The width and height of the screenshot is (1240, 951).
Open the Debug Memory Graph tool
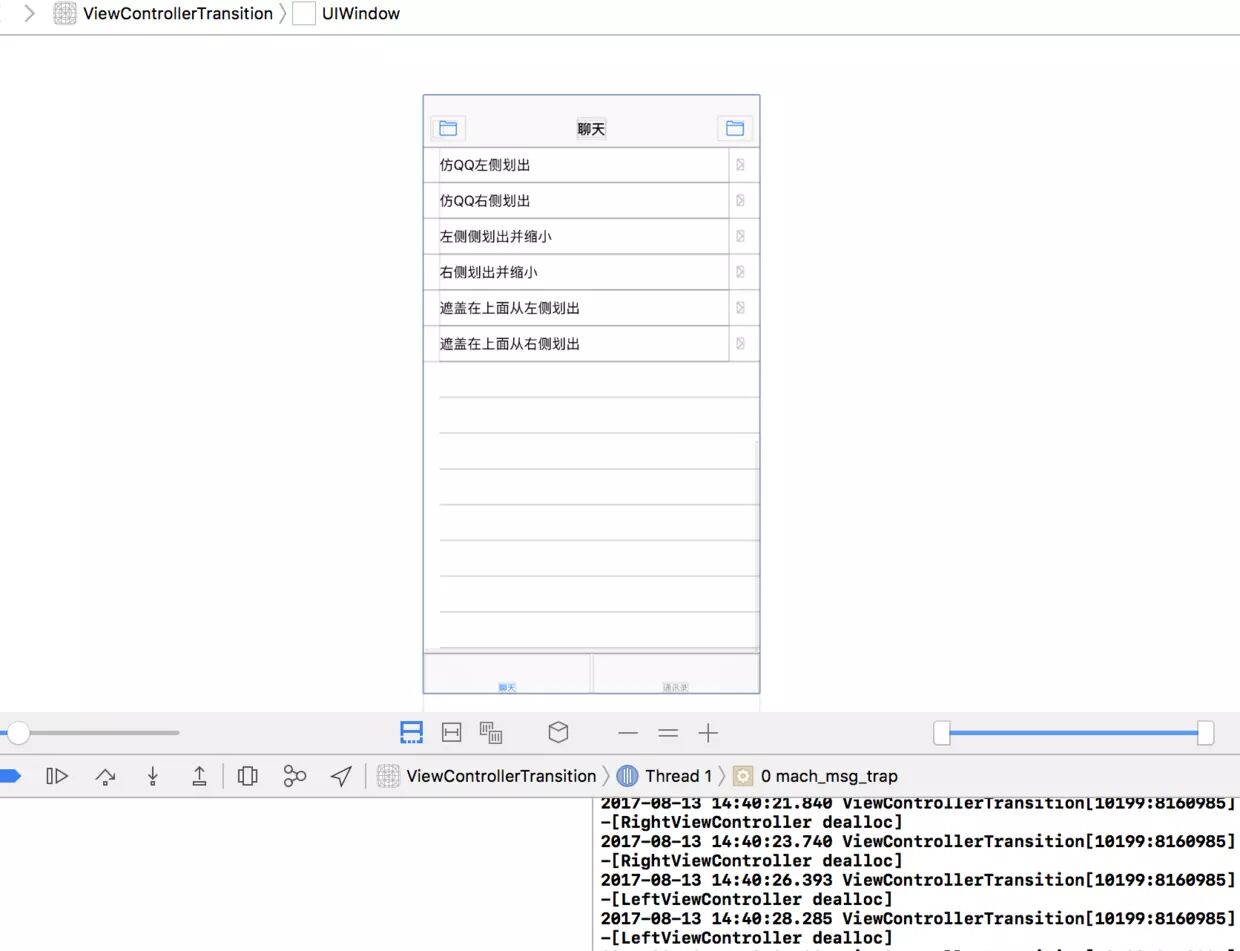pos(294,776)
